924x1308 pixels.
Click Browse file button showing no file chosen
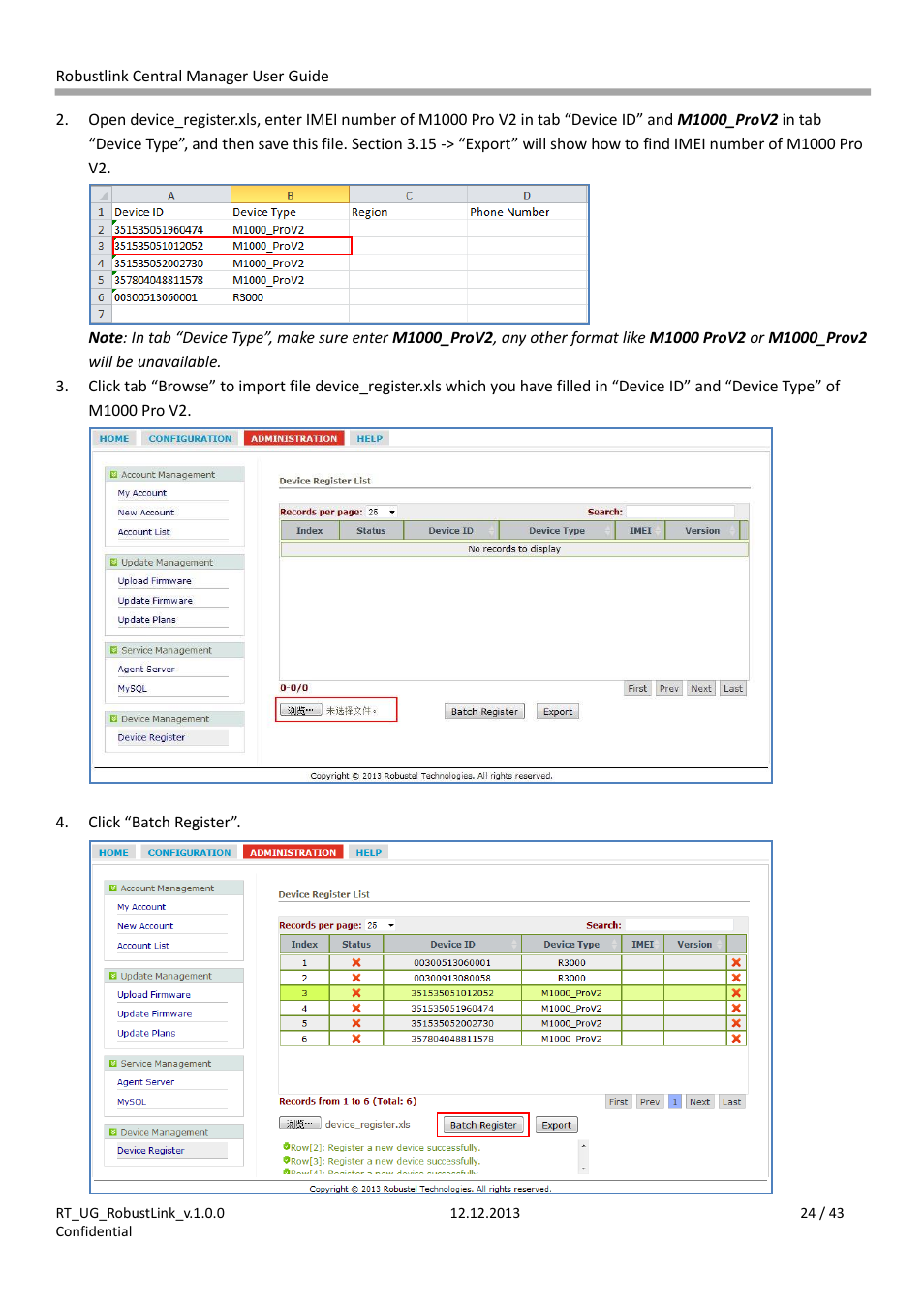pyautogui.click(x=300, y=711)
